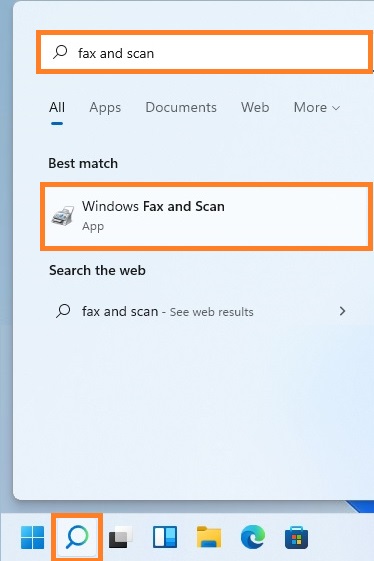Open Microsoft Store from the taskbar
The image size is (374, 561).
click(296, 537)
